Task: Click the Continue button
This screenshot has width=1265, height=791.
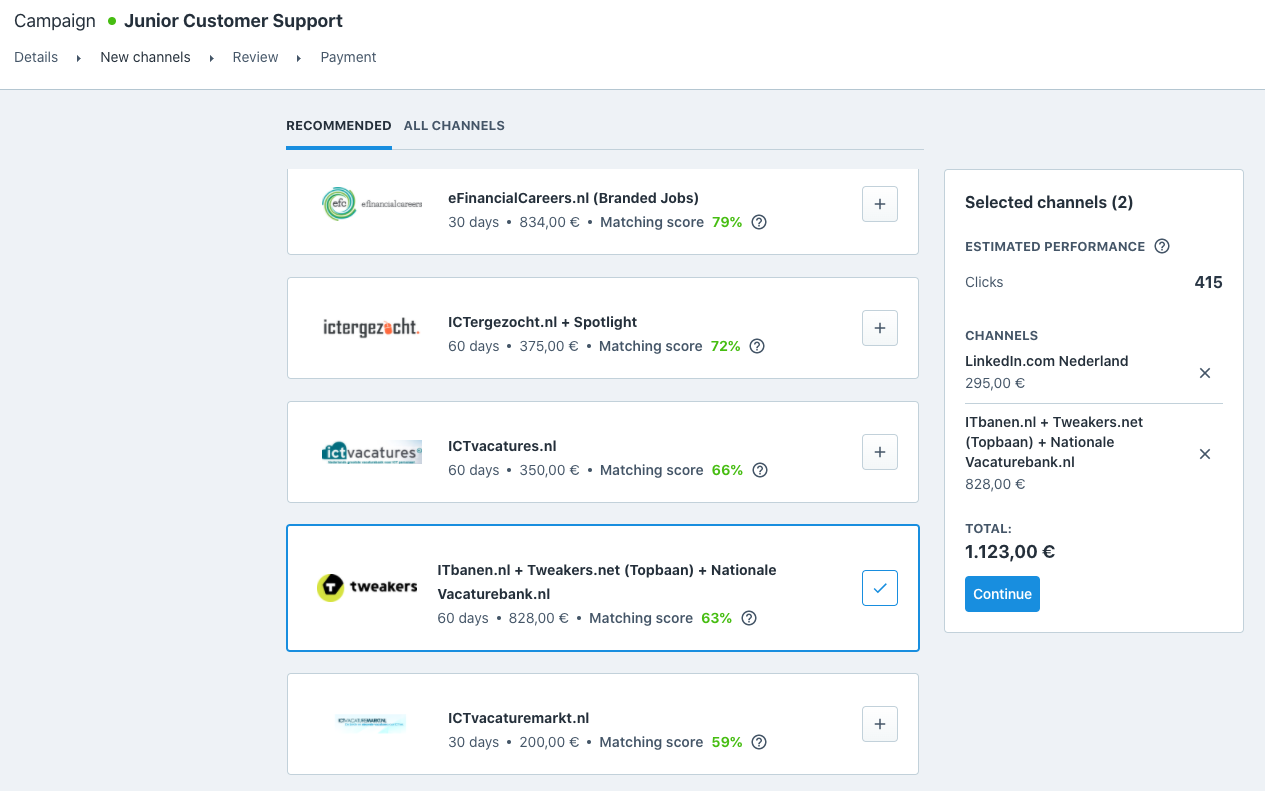Action: click(x=1002, y=594)
